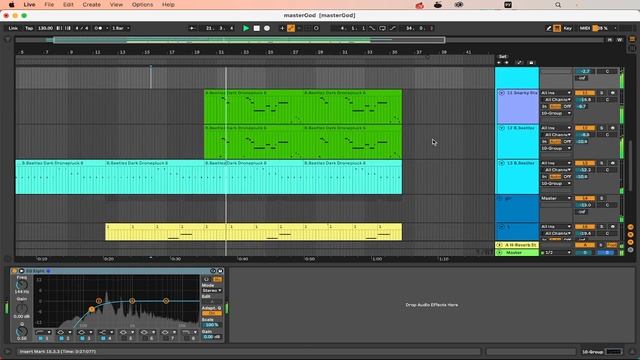Set track 12 monitor to In
The height and width of the screenshot is (360, 640).
544,142
